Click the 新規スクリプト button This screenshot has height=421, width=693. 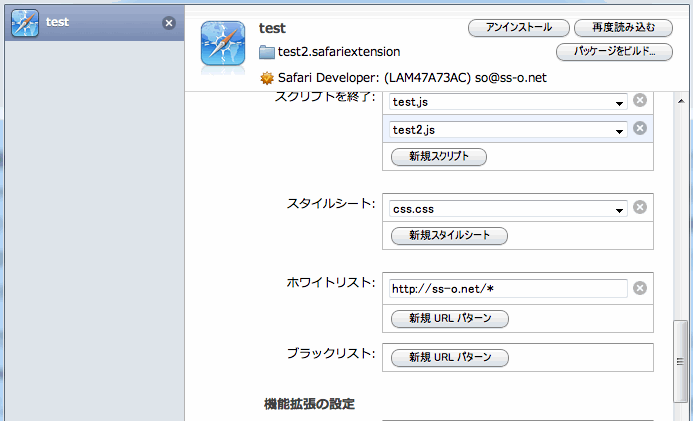[439, 157]
